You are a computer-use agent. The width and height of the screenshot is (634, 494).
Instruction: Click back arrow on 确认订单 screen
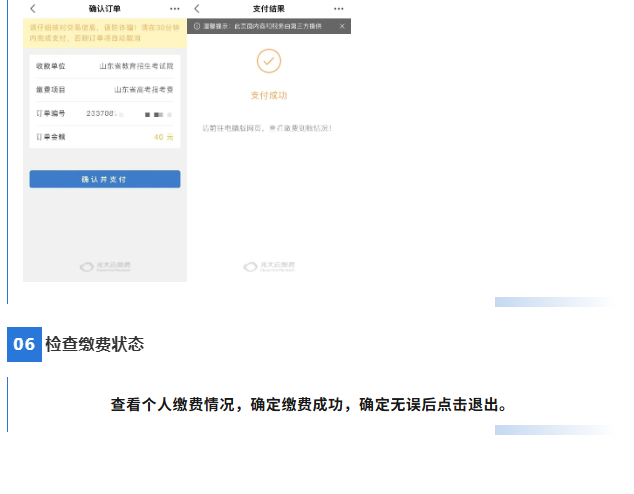(32, 9)
